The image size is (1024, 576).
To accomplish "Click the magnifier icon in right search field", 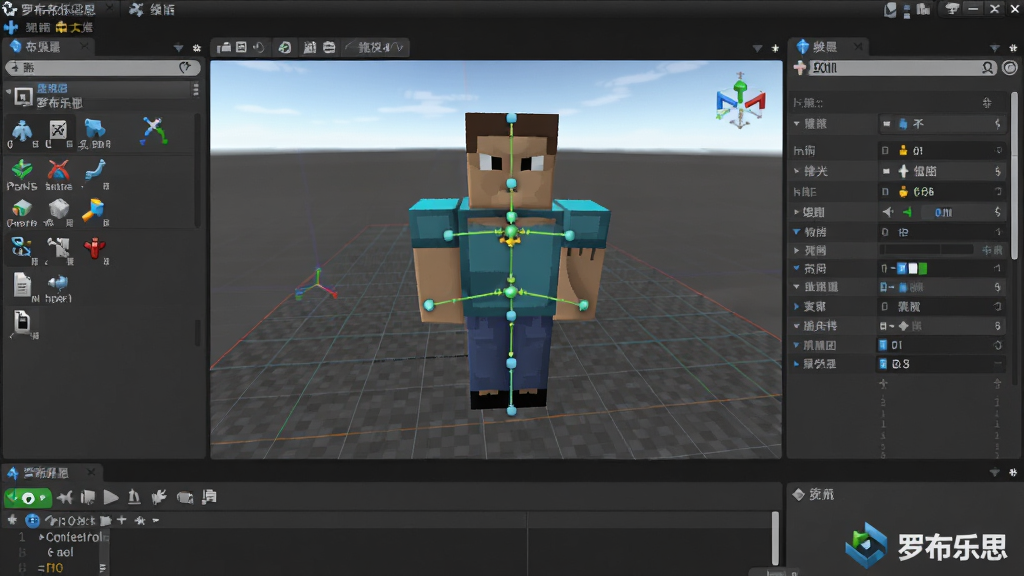I will point(987,68).
